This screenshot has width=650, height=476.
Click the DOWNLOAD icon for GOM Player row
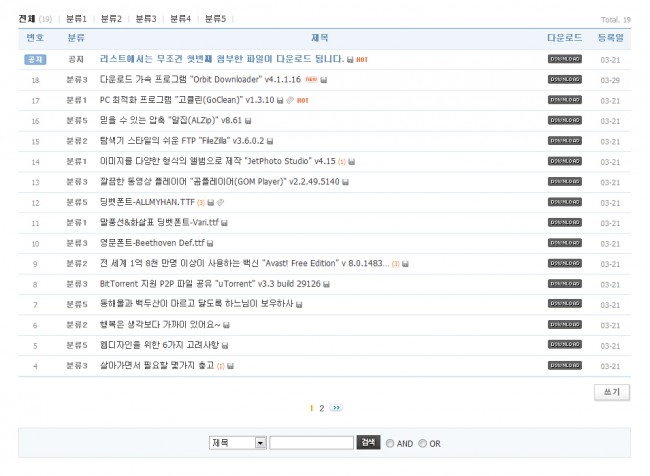pyautogui.click(x=564, y=182)
